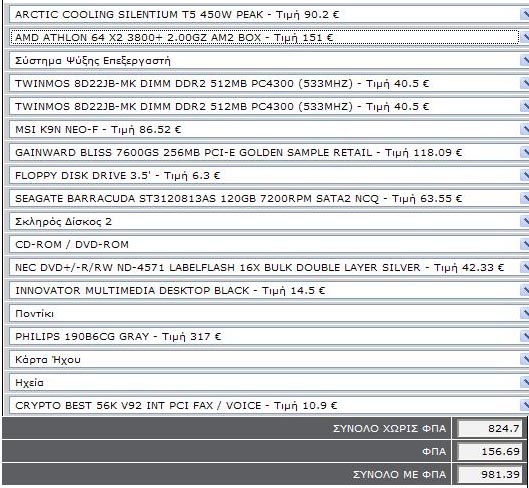Image resolution: width=529 pixels, height=488 pixels.
Task: Open the CD-ROM / DVD-ROM dropdown
Action: pos(269,244)
